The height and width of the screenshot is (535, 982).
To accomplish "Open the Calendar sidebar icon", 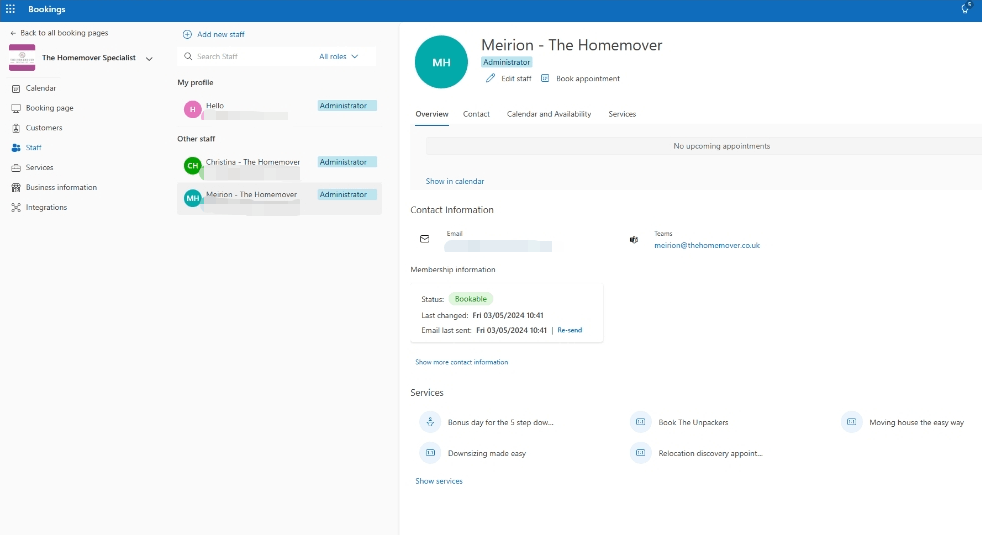I will coord(16,88).
